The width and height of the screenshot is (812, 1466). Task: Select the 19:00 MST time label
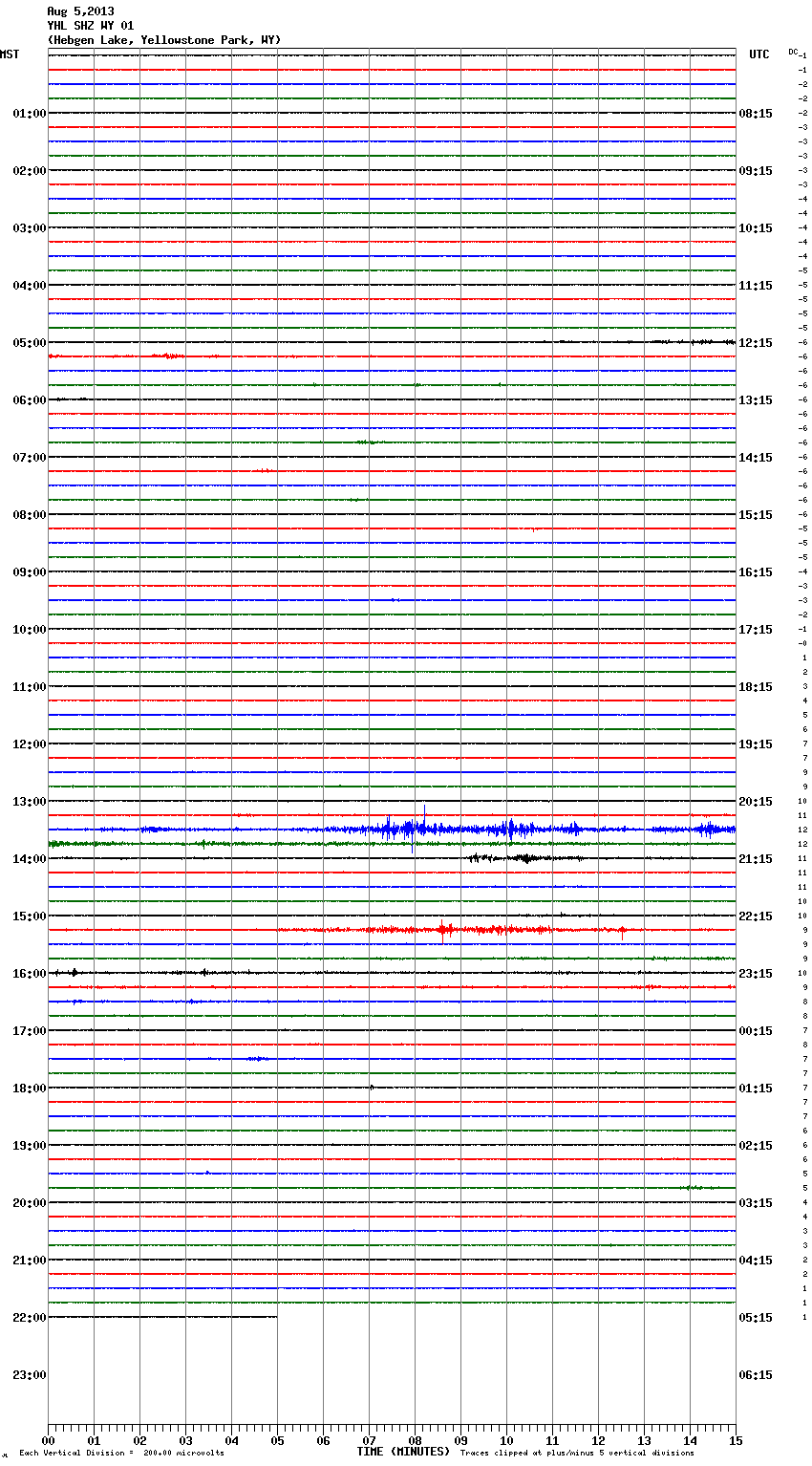point(30,1146)
